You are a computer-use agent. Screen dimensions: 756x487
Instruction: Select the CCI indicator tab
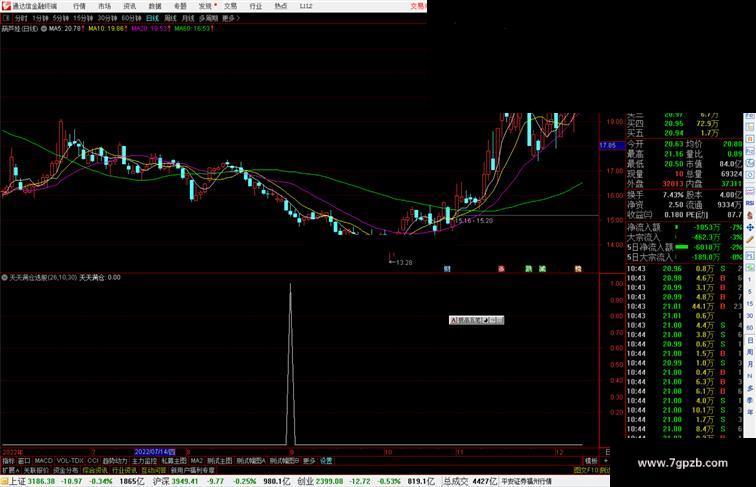click(x=93, y=461)
